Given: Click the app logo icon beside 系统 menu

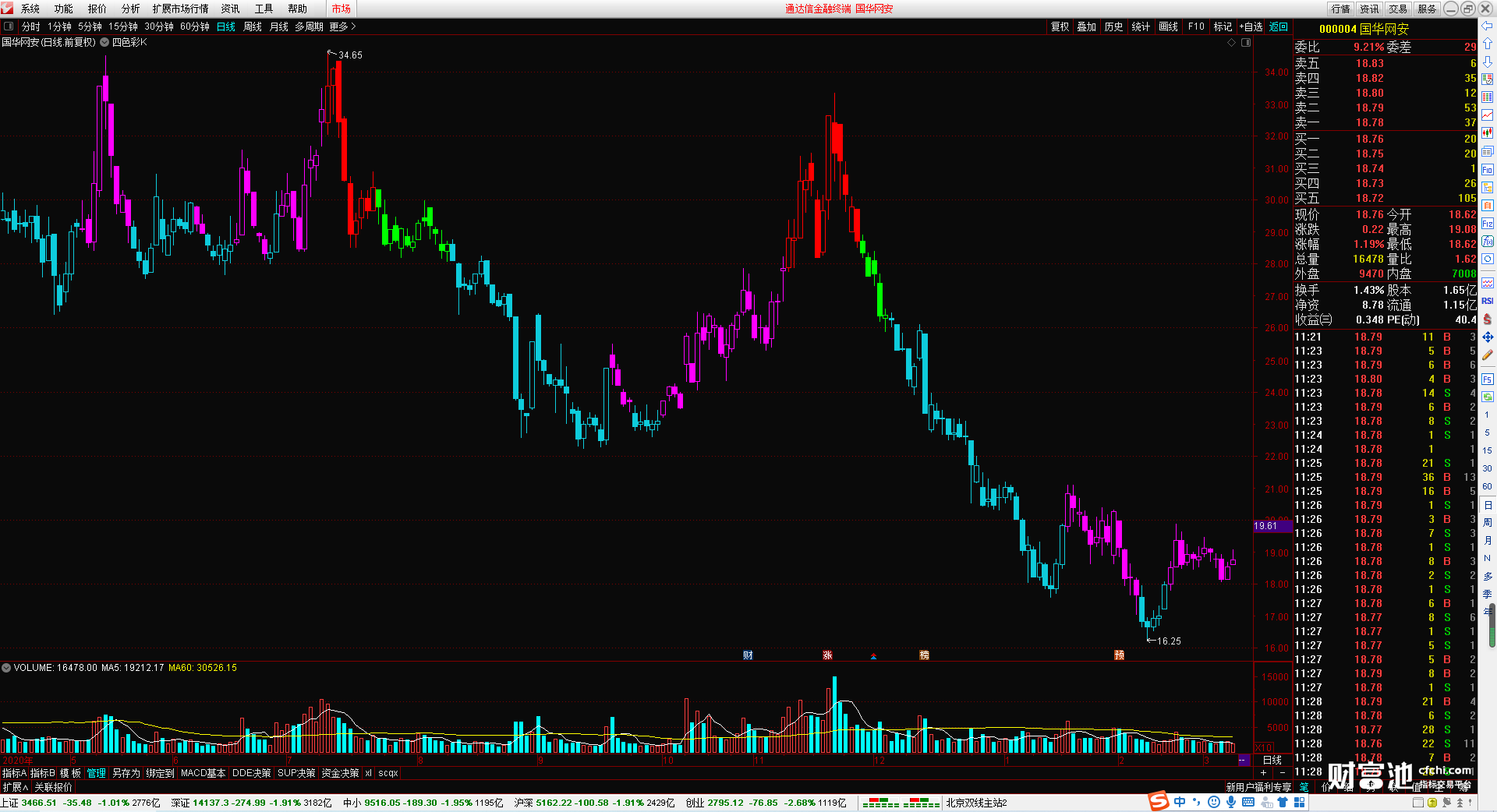Looking at the screenshot, I should (x=7, y=9).
